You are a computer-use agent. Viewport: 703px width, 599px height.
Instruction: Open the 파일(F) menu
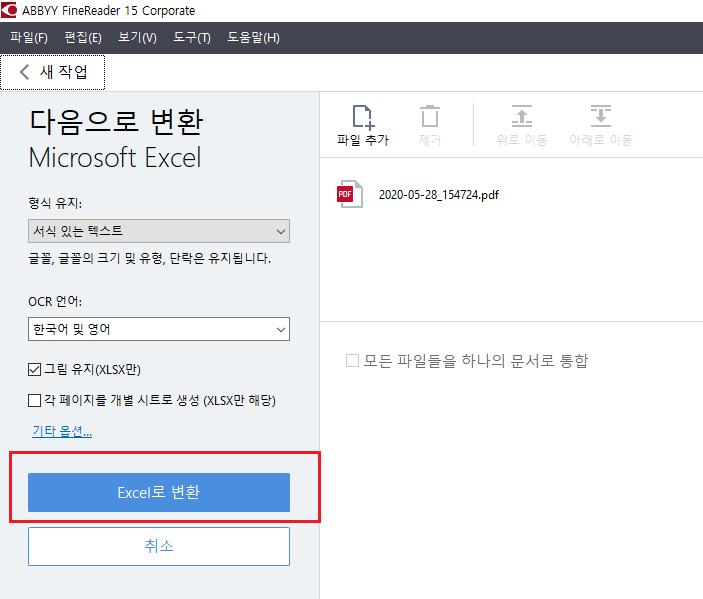29,38
